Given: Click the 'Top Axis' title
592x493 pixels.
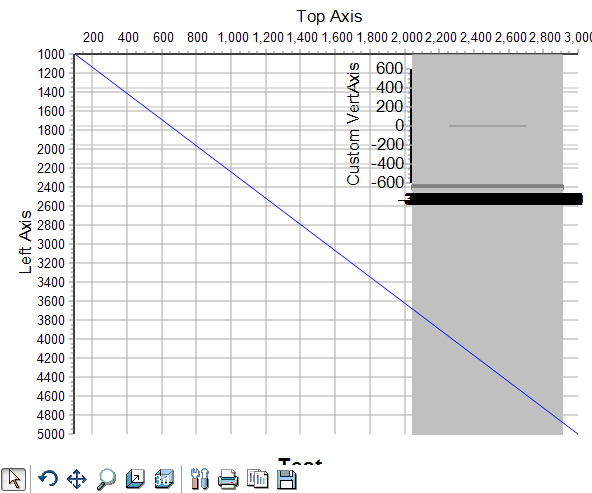Looking at the screenshot, I should [x=329, y=16].
